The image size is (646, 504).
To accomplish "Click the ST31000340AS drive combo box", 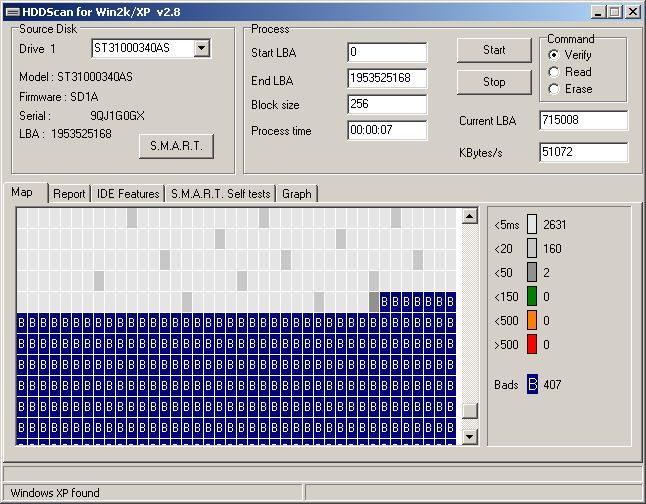I will click(151, 48).
